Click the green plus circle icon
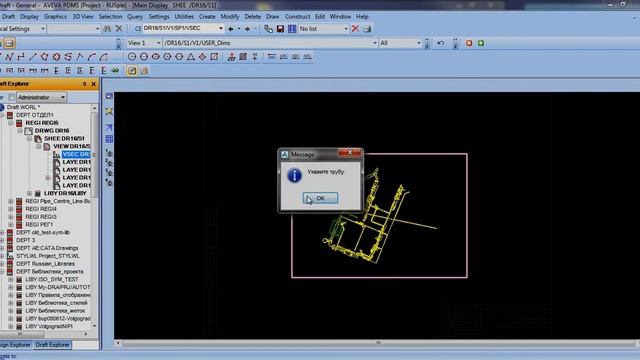 481,43
